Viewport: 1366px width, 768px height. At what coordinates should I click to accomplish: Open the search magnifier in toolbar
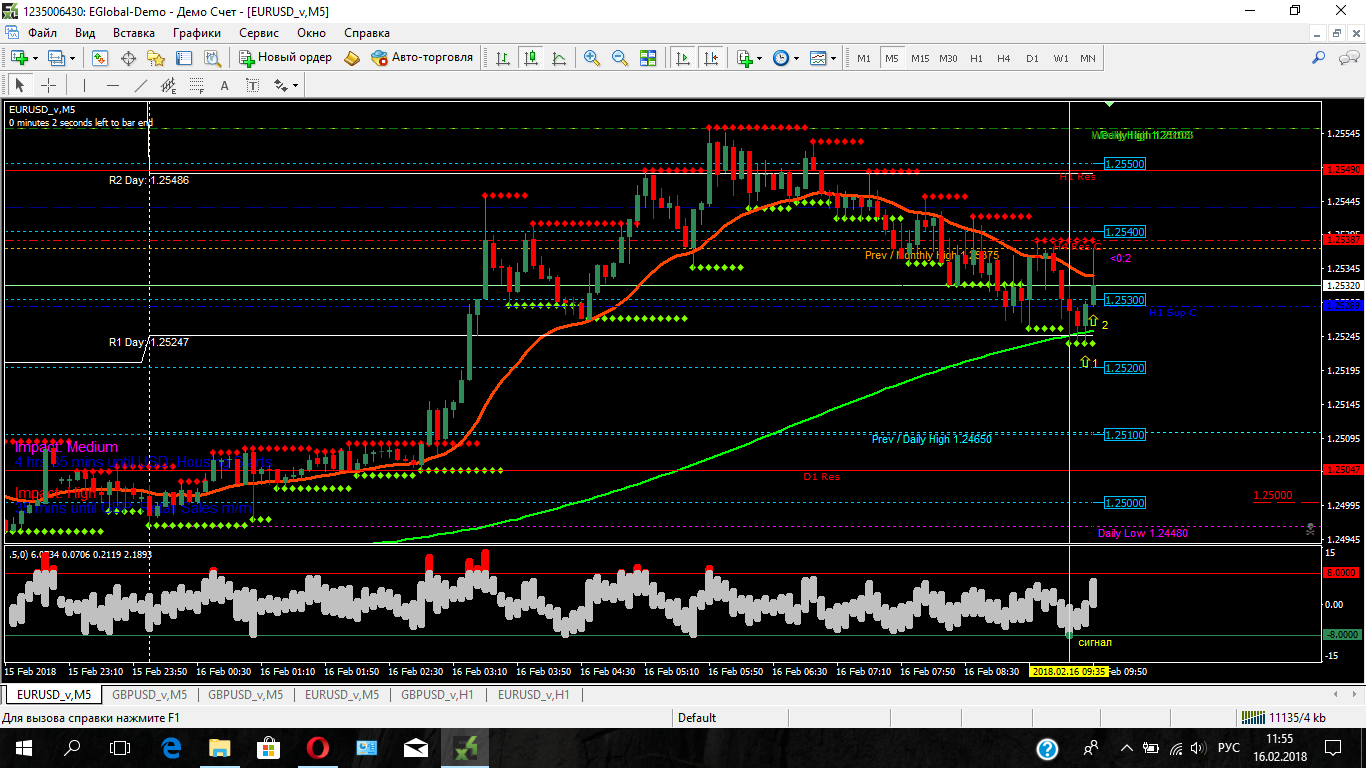(1319, 58)
